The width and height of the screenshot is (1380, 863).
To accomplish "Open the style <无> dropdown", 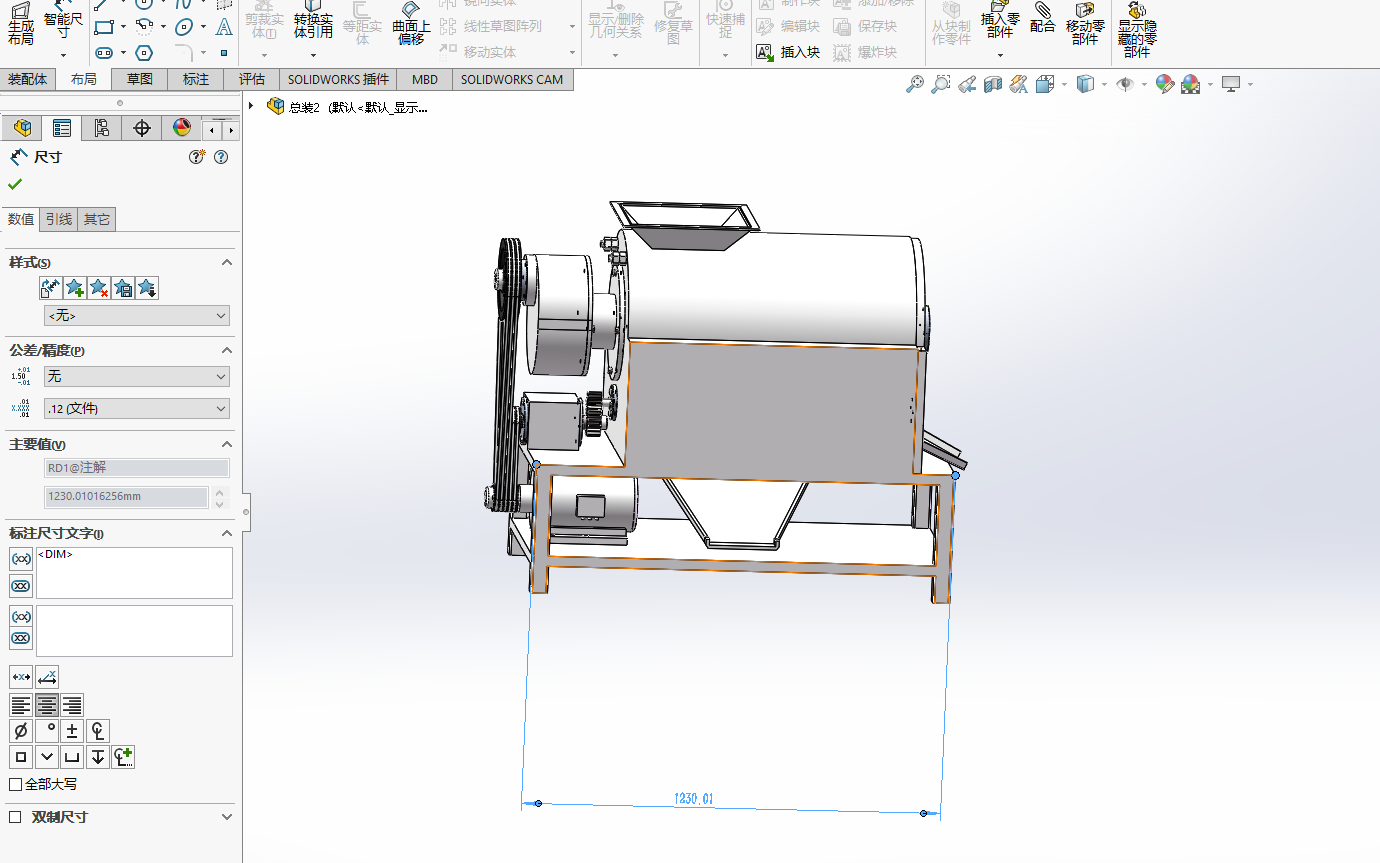I will 136,316.
